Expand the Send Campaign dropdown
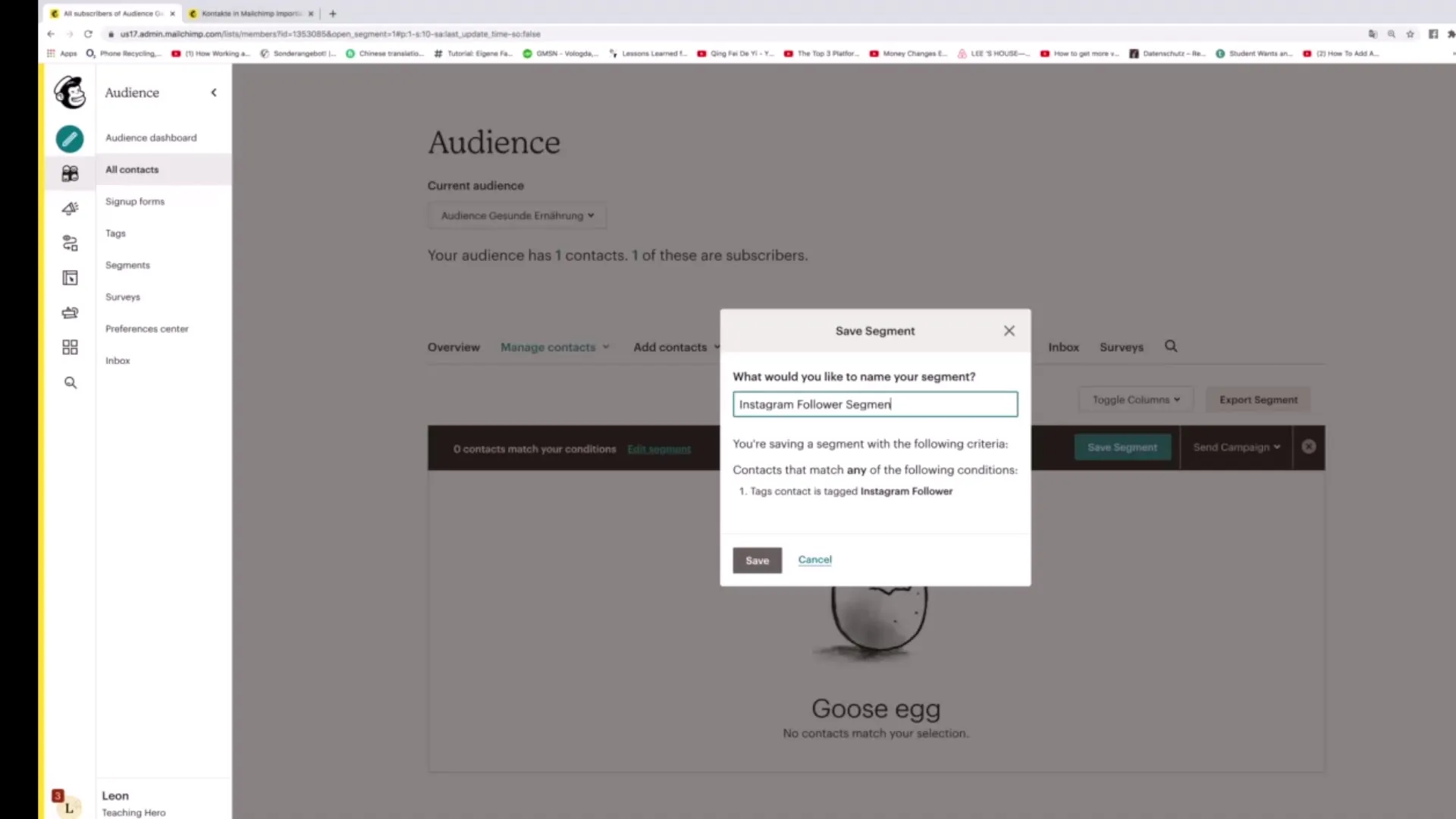Image resolution: width=1456 pixels, height=819 pixels. (1236, 447)
